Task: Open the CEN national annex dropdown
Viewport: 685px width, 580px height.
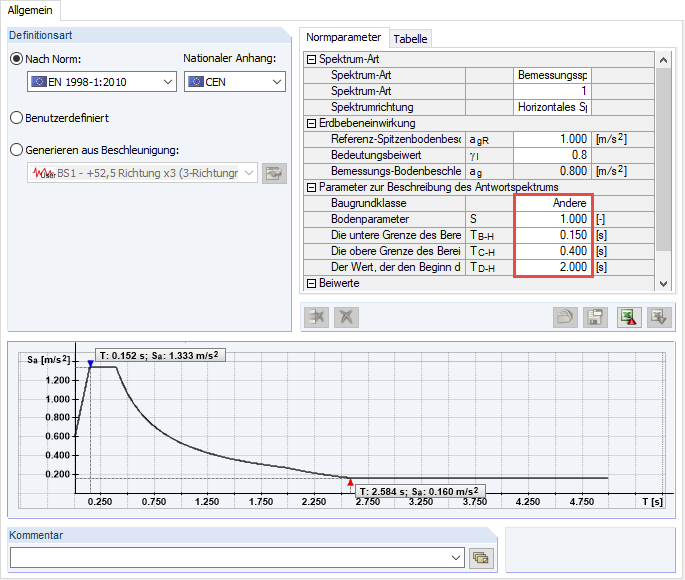Action: (x=235, y=82)
